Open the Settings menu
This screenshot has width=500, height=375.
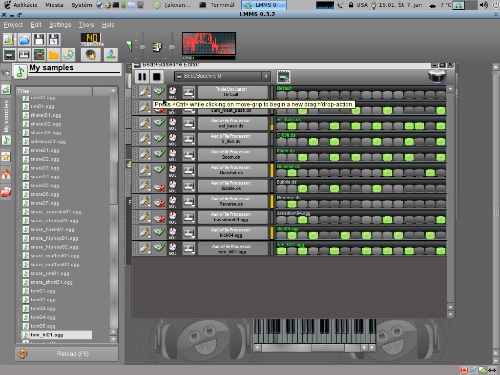coord(60,25)
